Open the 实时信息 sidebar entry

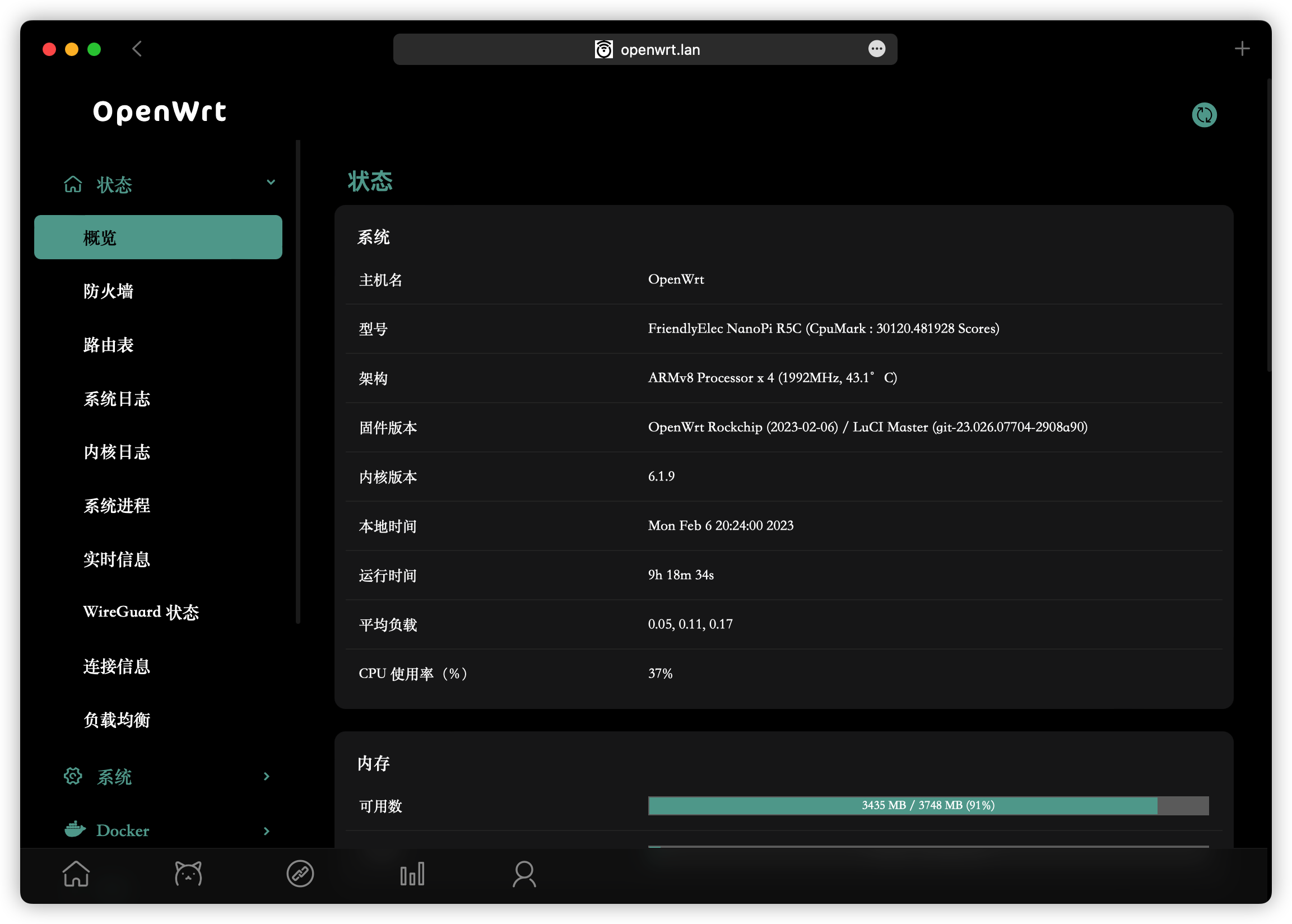[x=117, y=559]
